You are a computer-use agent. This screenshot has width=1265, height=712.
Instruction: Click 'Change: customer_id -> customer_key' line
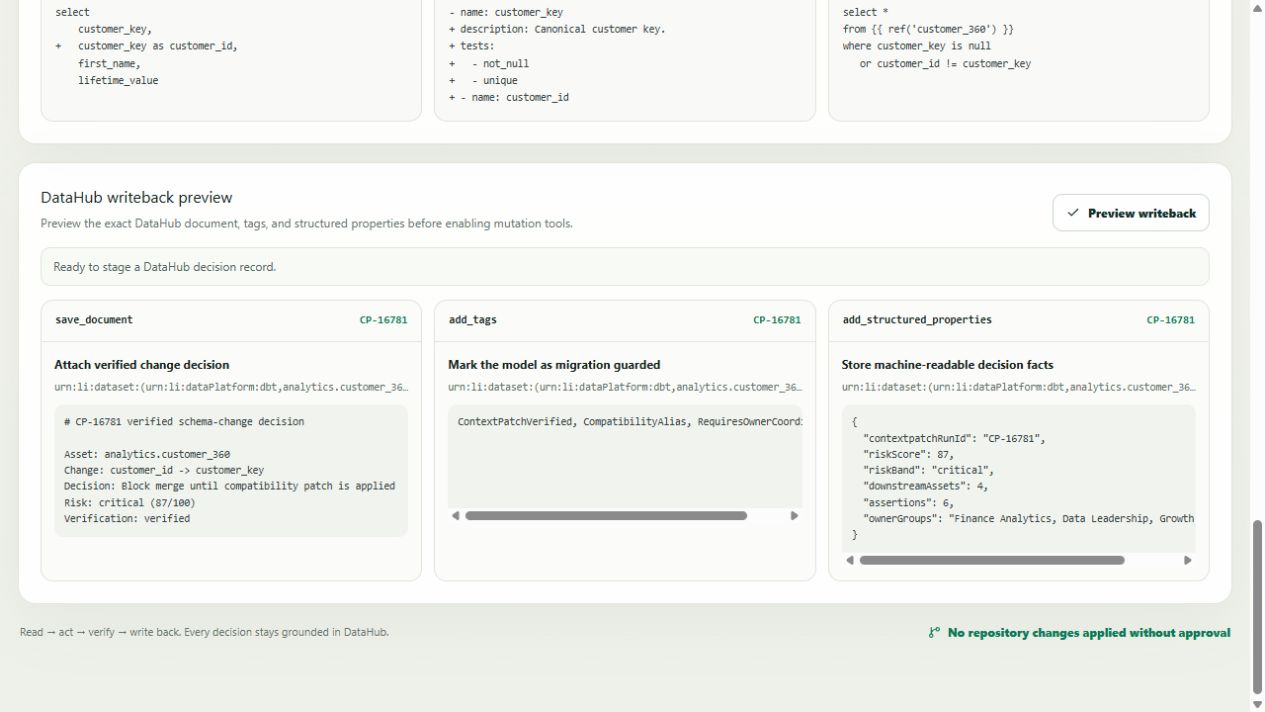[164, 470]
